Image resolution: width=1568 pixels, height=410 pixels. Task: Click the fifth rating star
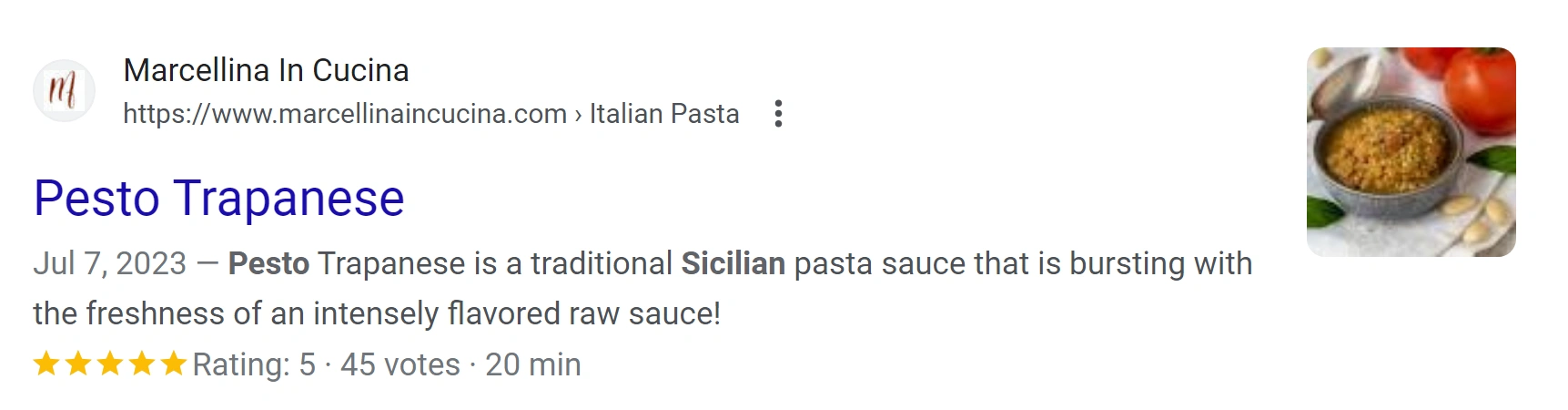(x=173, y=364)
